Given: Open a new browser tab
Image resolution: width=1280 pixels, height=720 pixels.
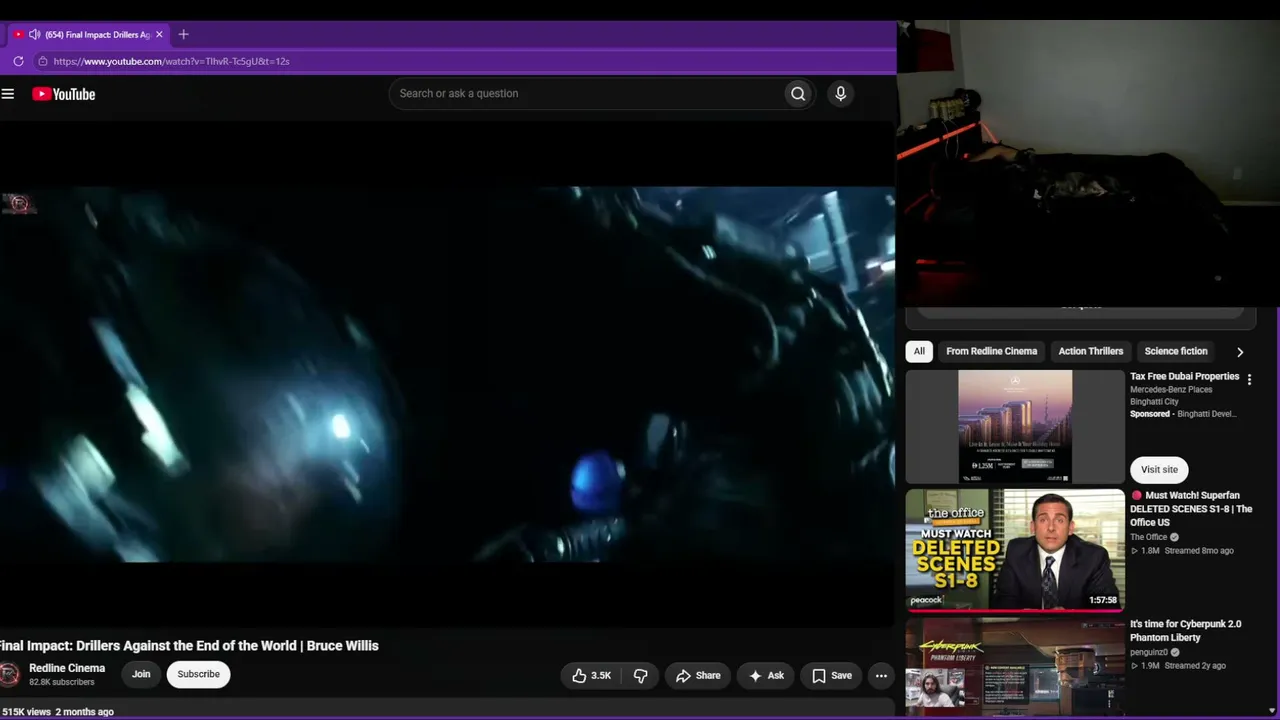Looking at the screenshot, I should 183,34.
